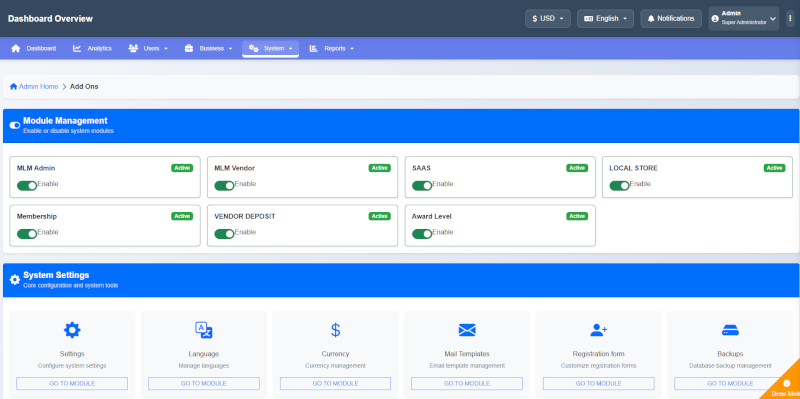Open Notifications button

(x=671, y=18)
